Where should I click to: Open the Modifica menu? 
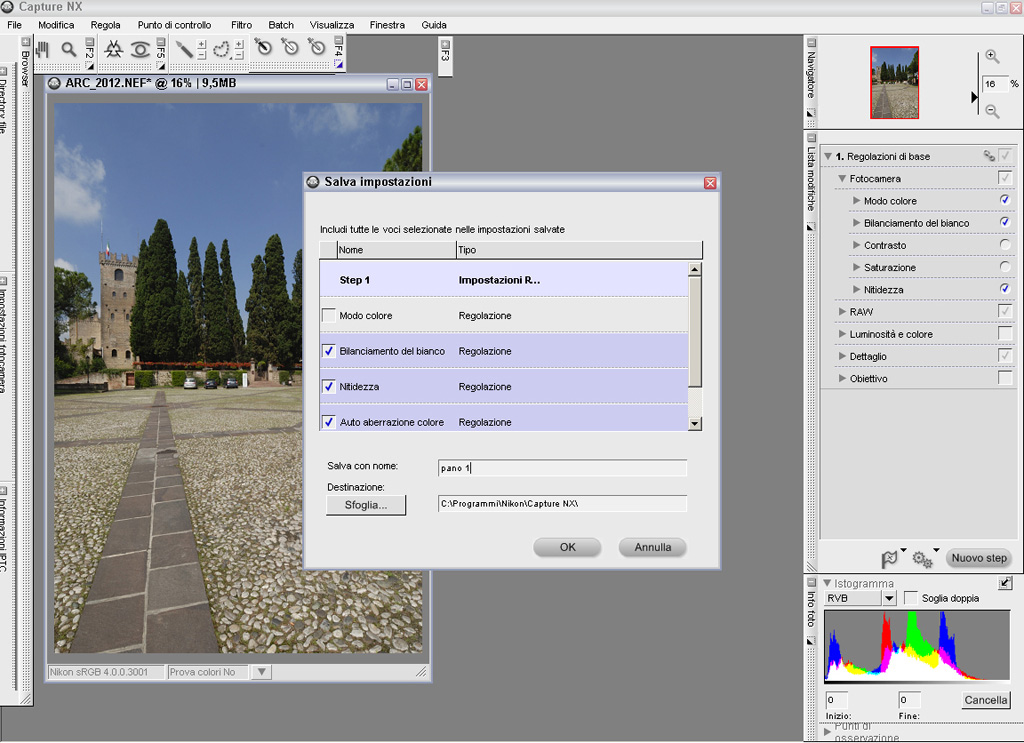[x=56, y=25]
